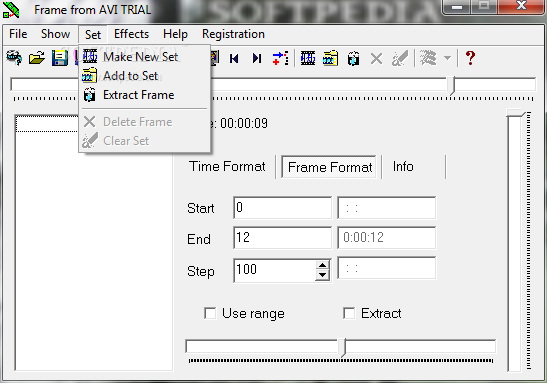Screen dimensions: 547x383
Task: Open the Effects menu
Action: pos(132,34)
